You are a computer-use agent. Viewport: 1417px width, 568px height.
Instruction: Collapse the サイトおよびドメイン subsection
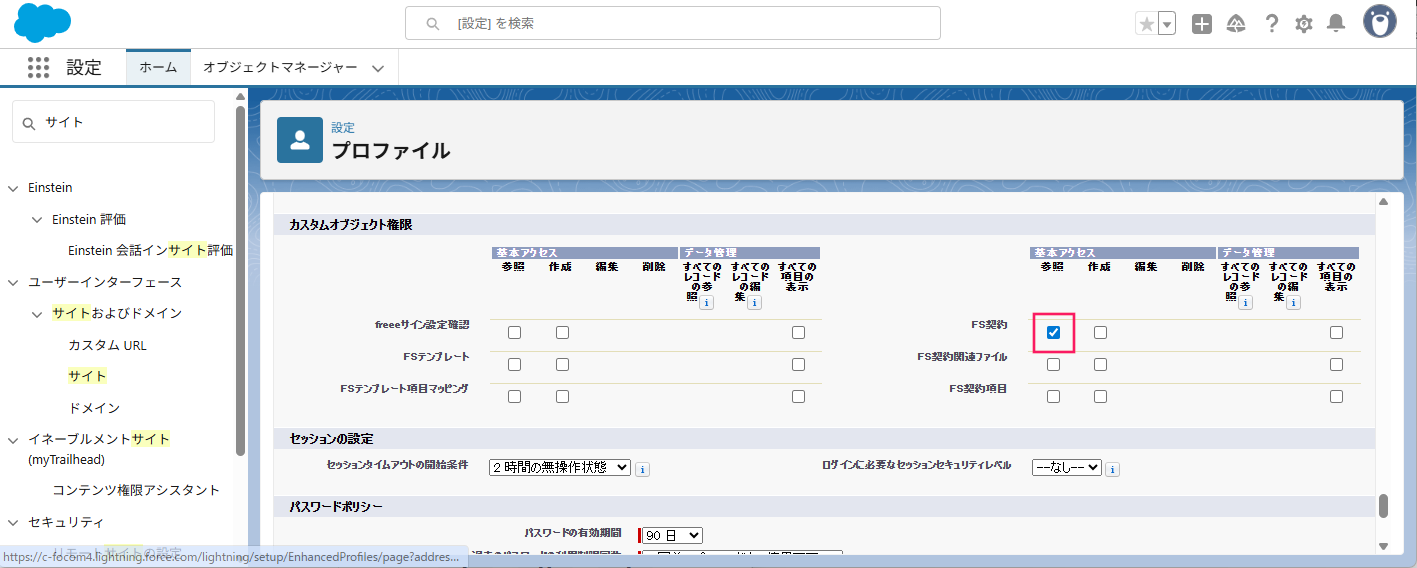point(38,313)
